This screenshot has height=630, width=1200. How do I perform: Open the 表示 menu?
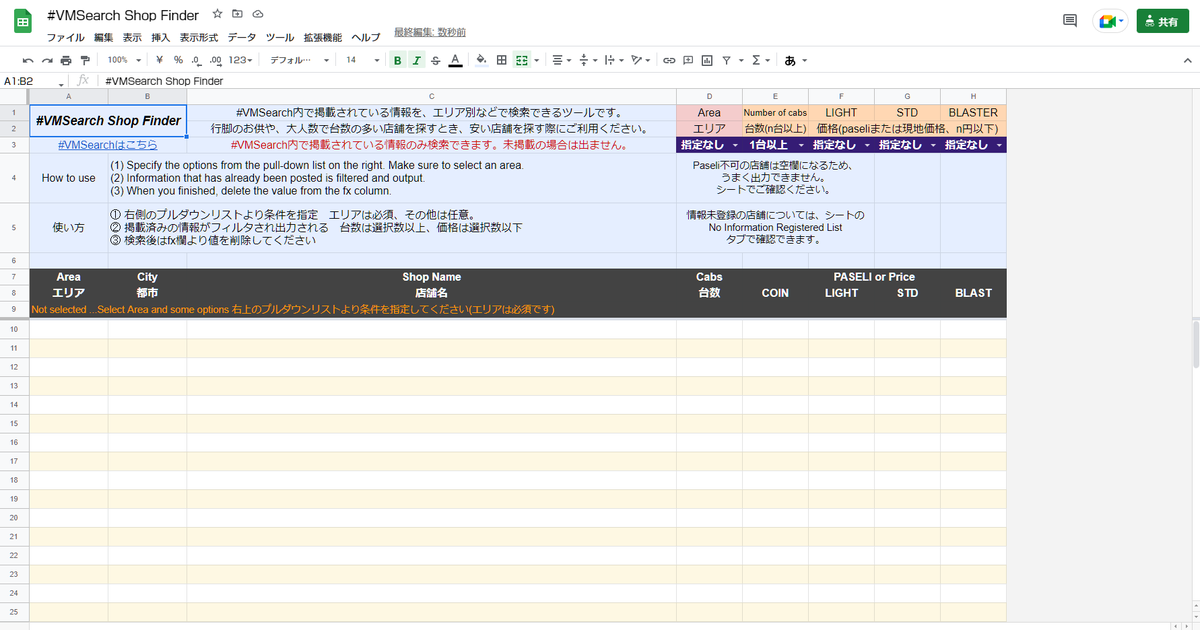[132, 37]
